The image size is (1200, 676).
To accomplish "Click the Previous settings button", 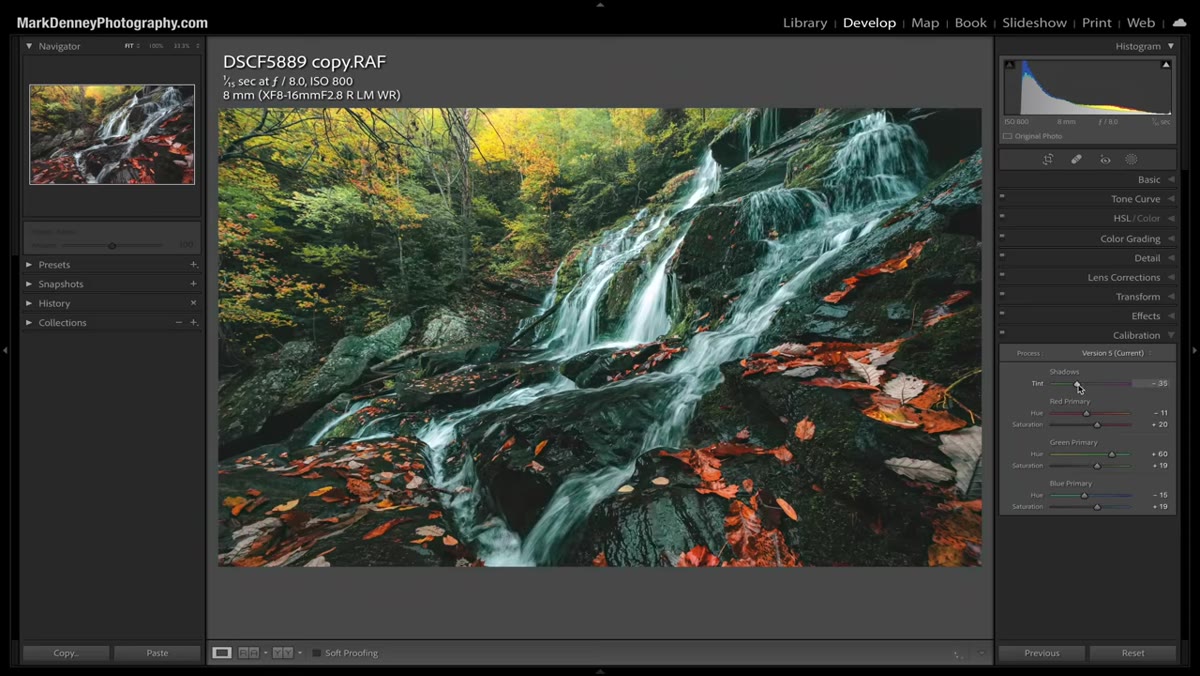I will click(x=1041, y=653).
